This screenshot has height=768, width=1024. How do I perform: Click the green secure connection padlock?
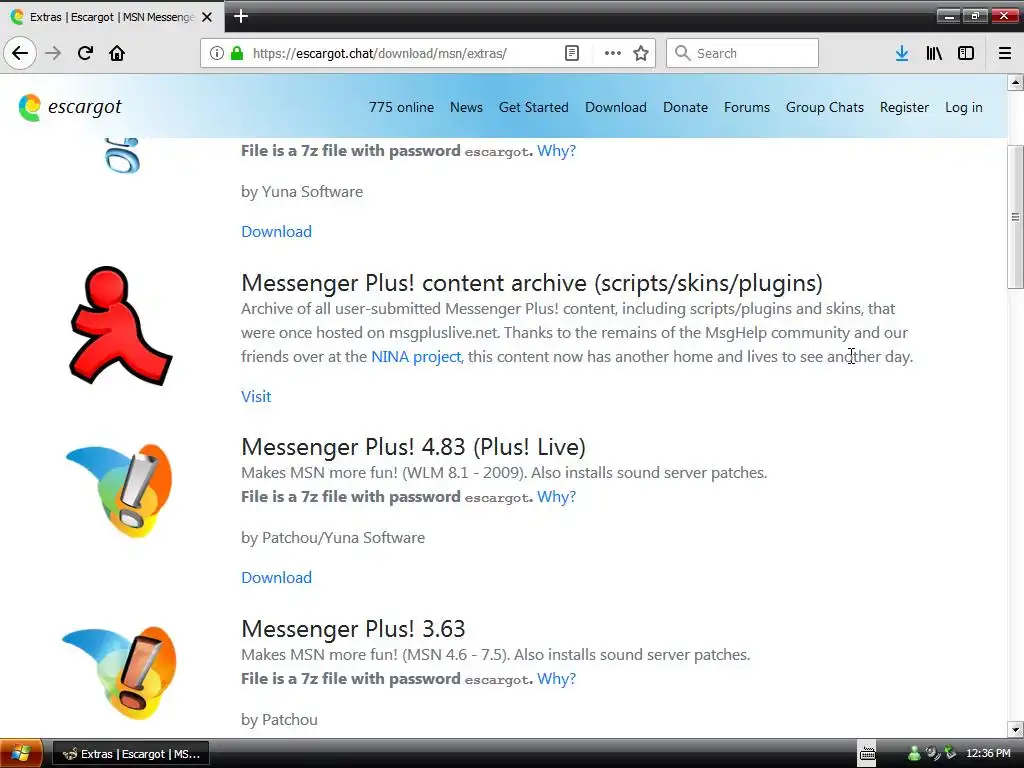click(236, 53)
